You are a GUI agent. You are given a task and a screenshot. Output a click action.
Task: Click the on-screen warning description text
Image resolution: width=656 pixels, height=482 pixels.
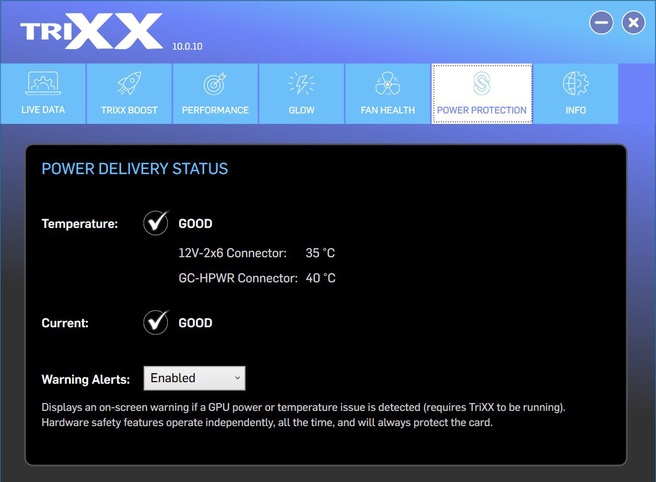[x=303, y=415]
